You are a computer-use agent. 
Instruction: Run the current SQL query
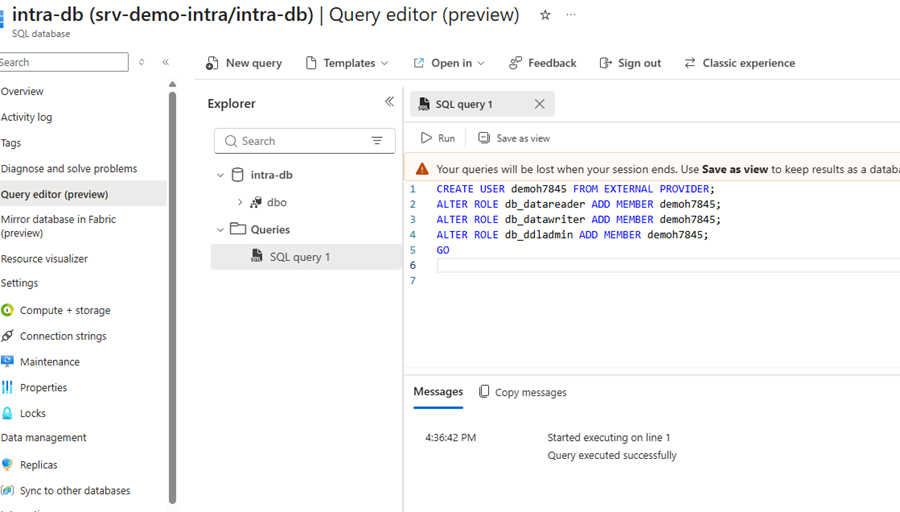click(438, 138)
